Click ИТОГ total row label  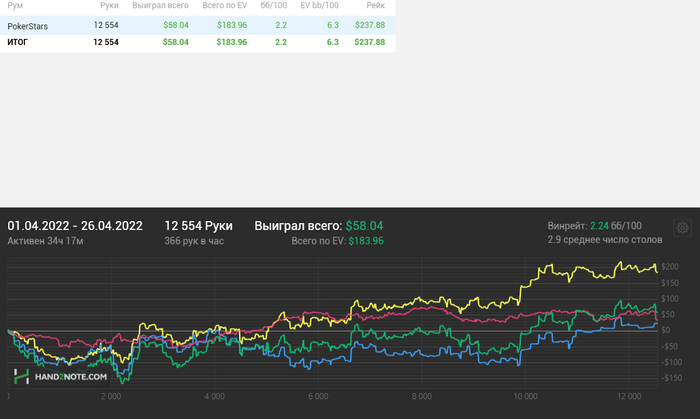pos(17,42)
